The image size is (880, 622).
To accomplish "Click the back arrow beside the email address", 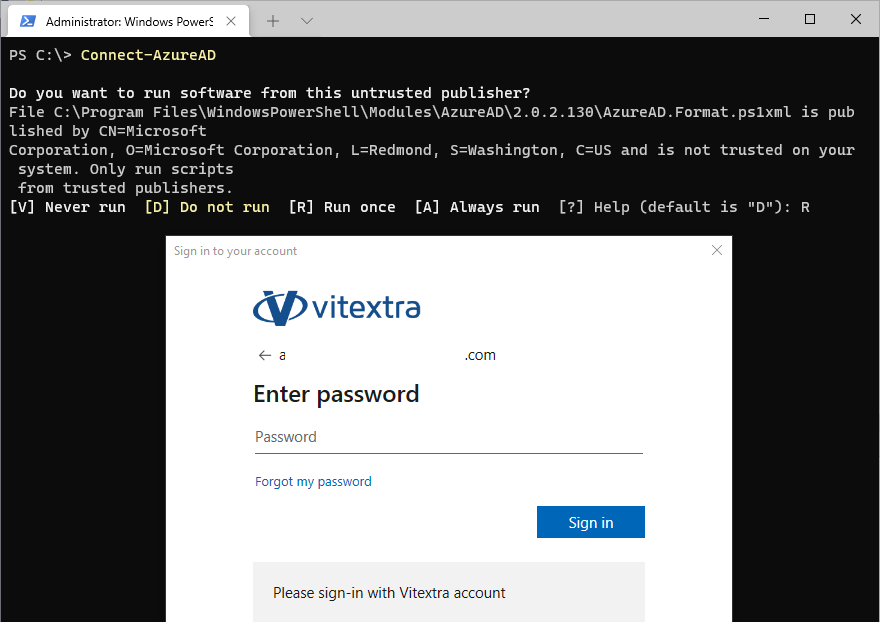I will tap(265, 355).
